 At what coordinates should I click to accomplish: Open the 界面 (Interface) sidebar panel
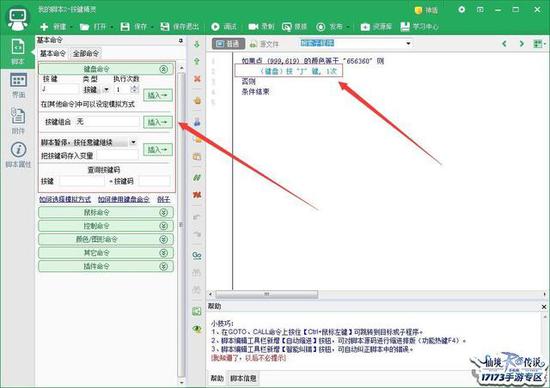click(18, 85)
